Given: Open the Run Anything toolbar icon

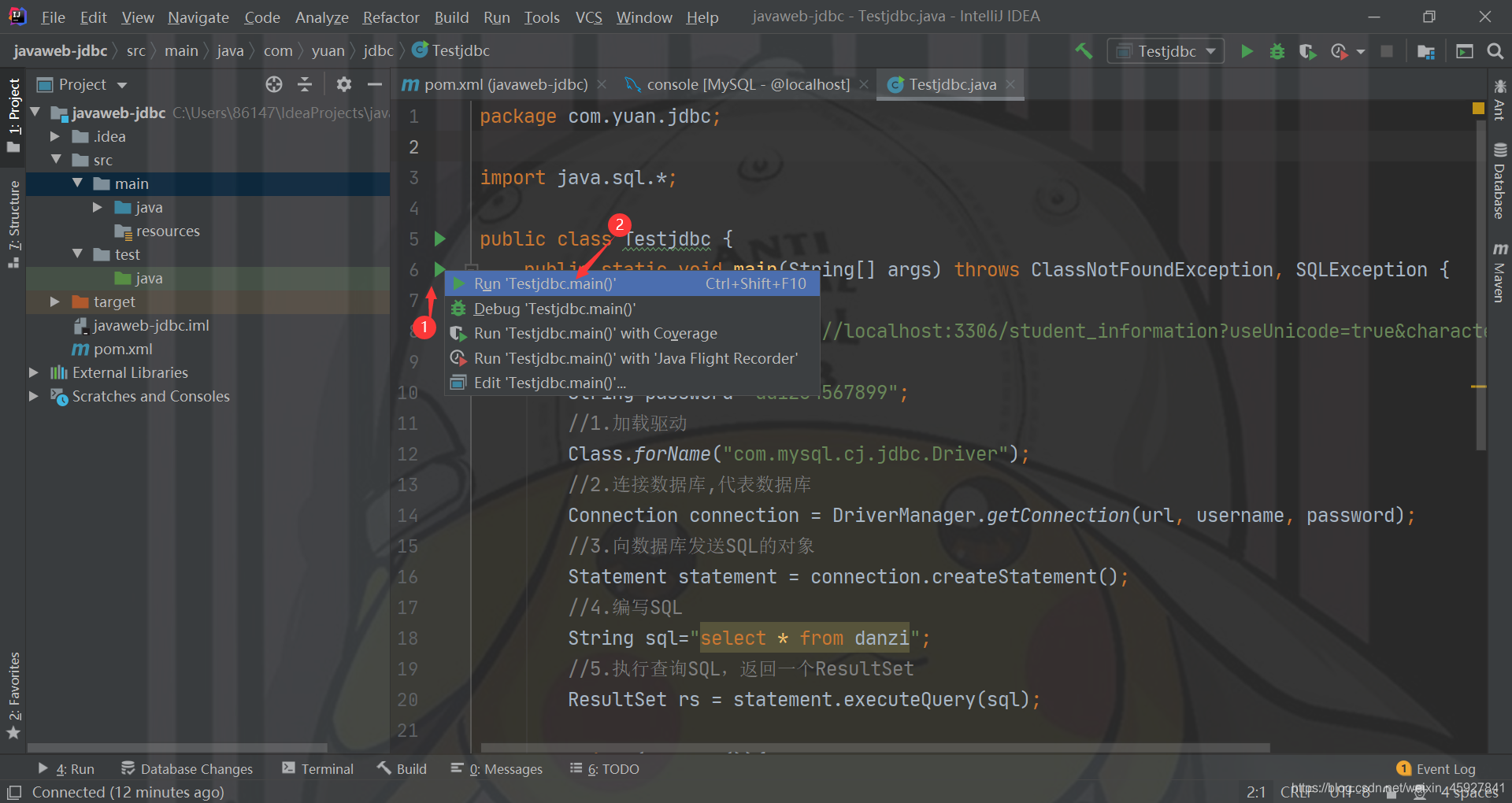Looking at the screenshot, I should point(1464,51).
